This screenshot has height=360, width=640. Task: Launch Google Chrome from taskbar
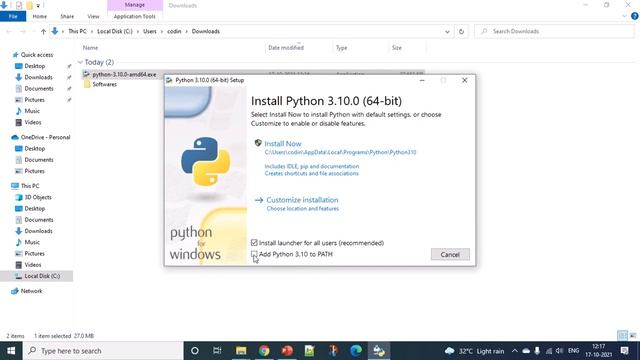[x=264, y=351]
